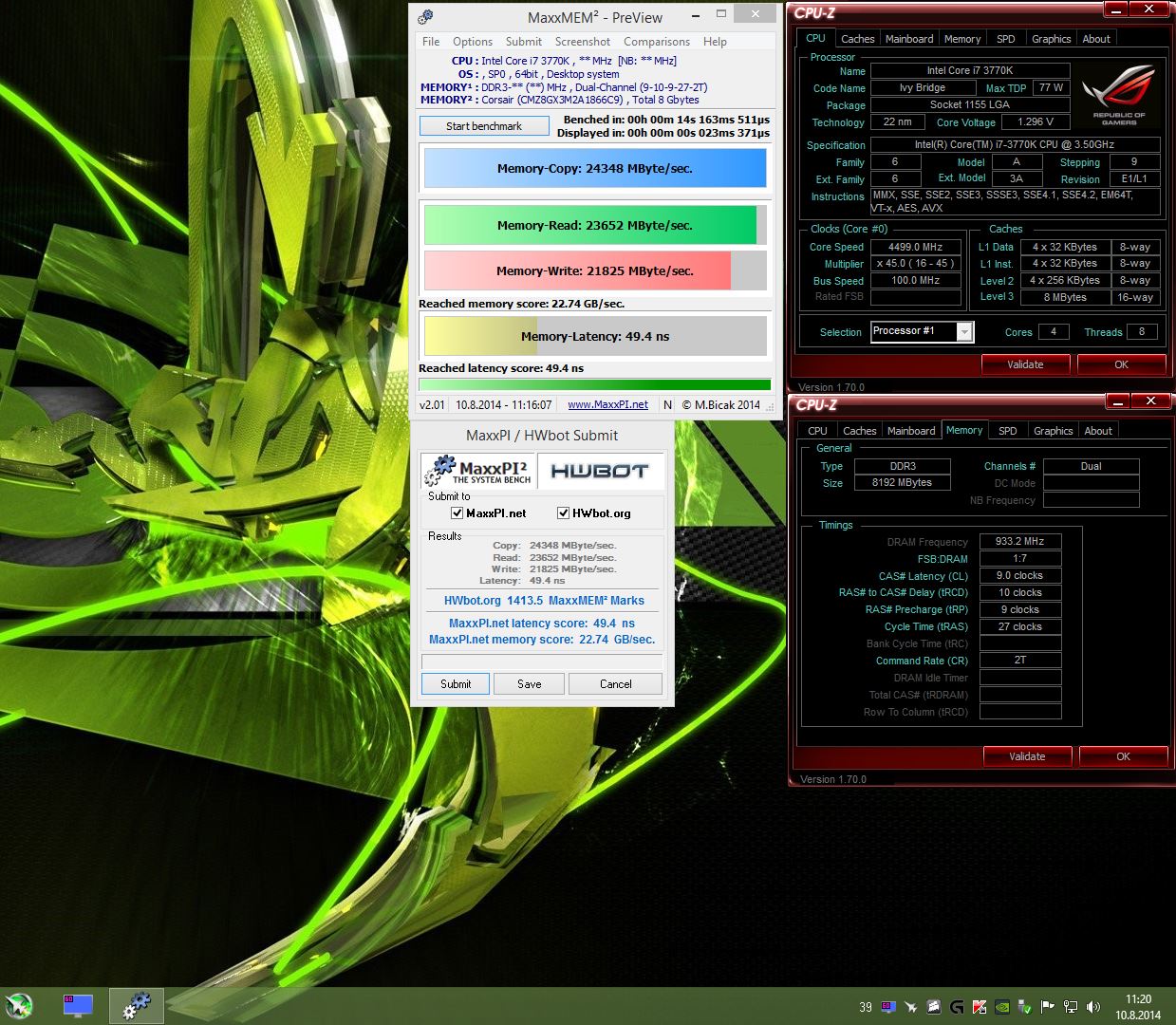Switch to Graphics tab in lower CPU-Z window
Viewport: 1176px width, 1025px height.
[x=1054, y=431]
